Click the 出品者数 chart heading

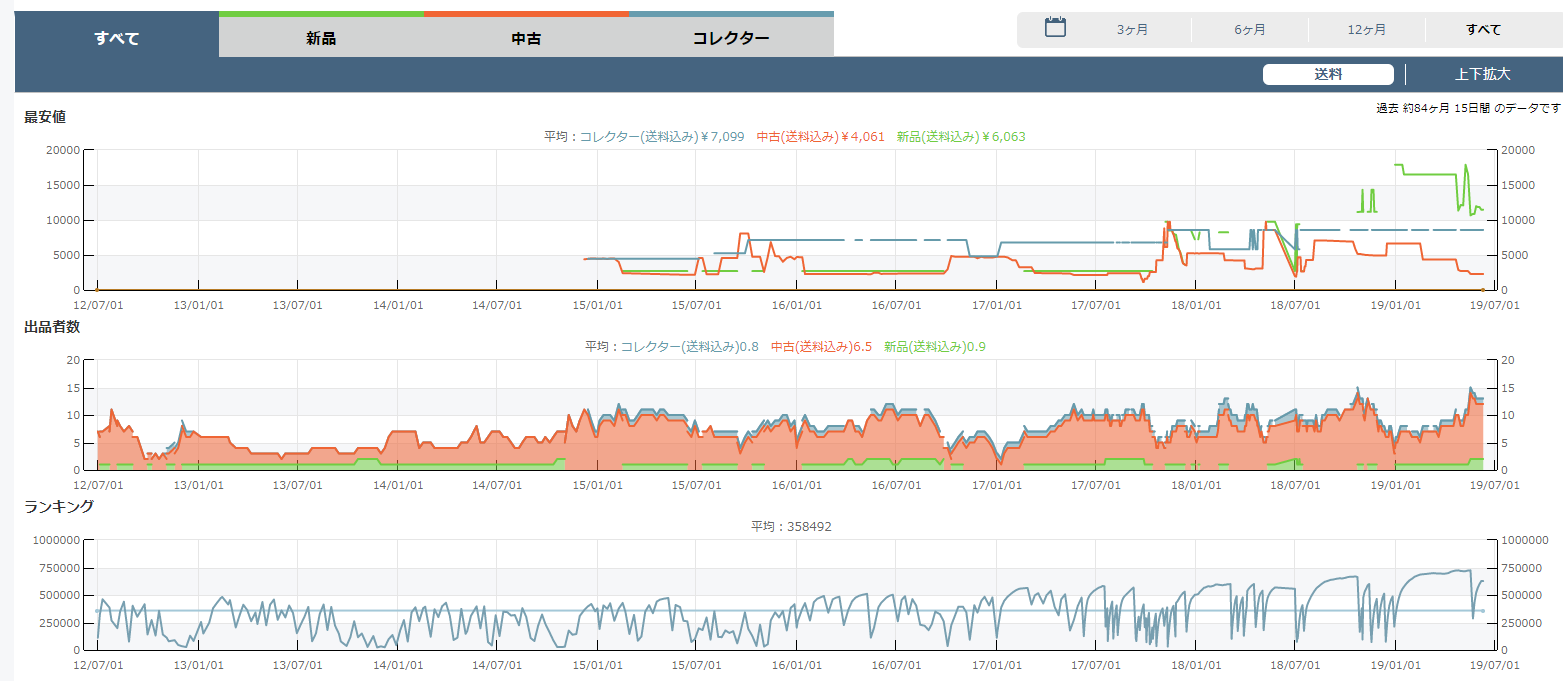(x=52, y=326)
